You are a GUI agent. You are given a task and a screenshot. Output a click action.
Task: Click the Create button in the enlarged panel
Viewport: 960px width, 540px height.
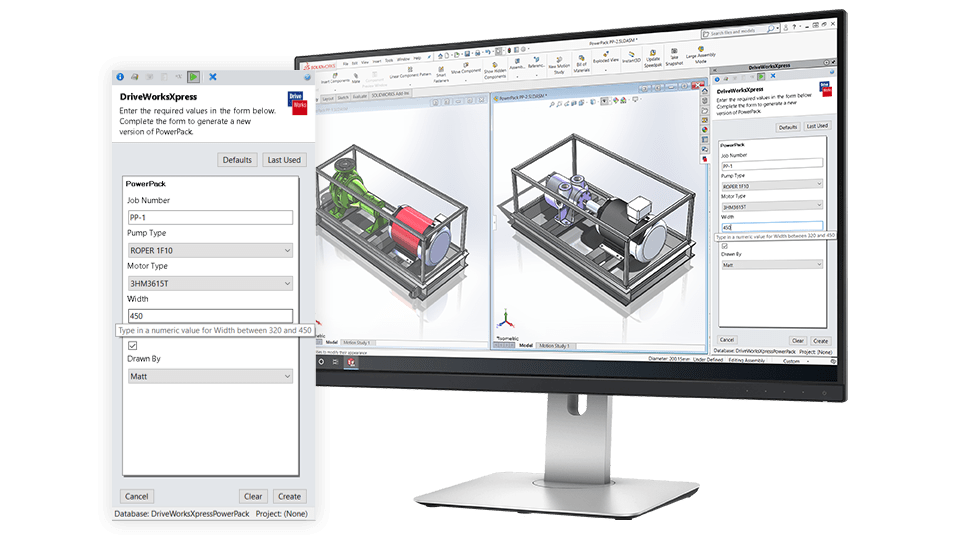289,497
